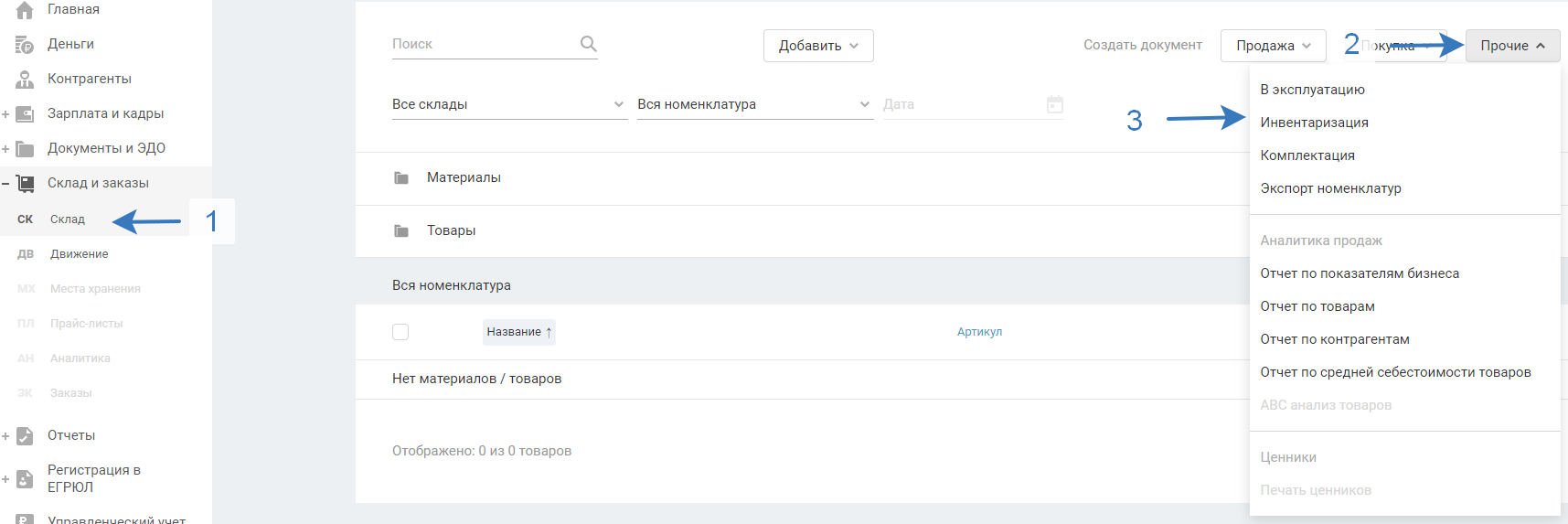The height and width of the screenshot is (524, 1568).
Task: Click Вся номенклатура section heading
Action: coord(452,285)
